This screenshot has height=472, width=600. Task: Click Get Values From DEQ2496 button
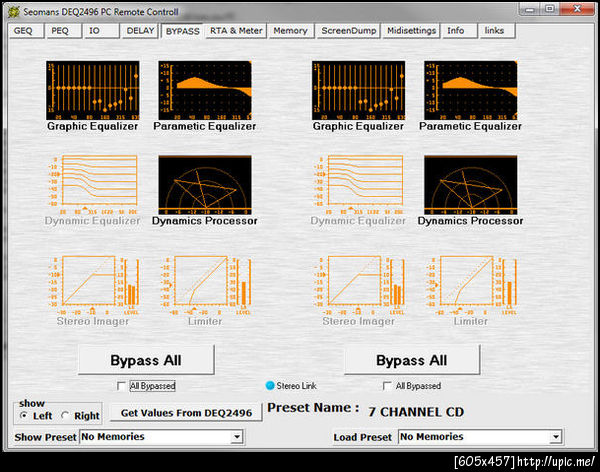click(186, 413)
